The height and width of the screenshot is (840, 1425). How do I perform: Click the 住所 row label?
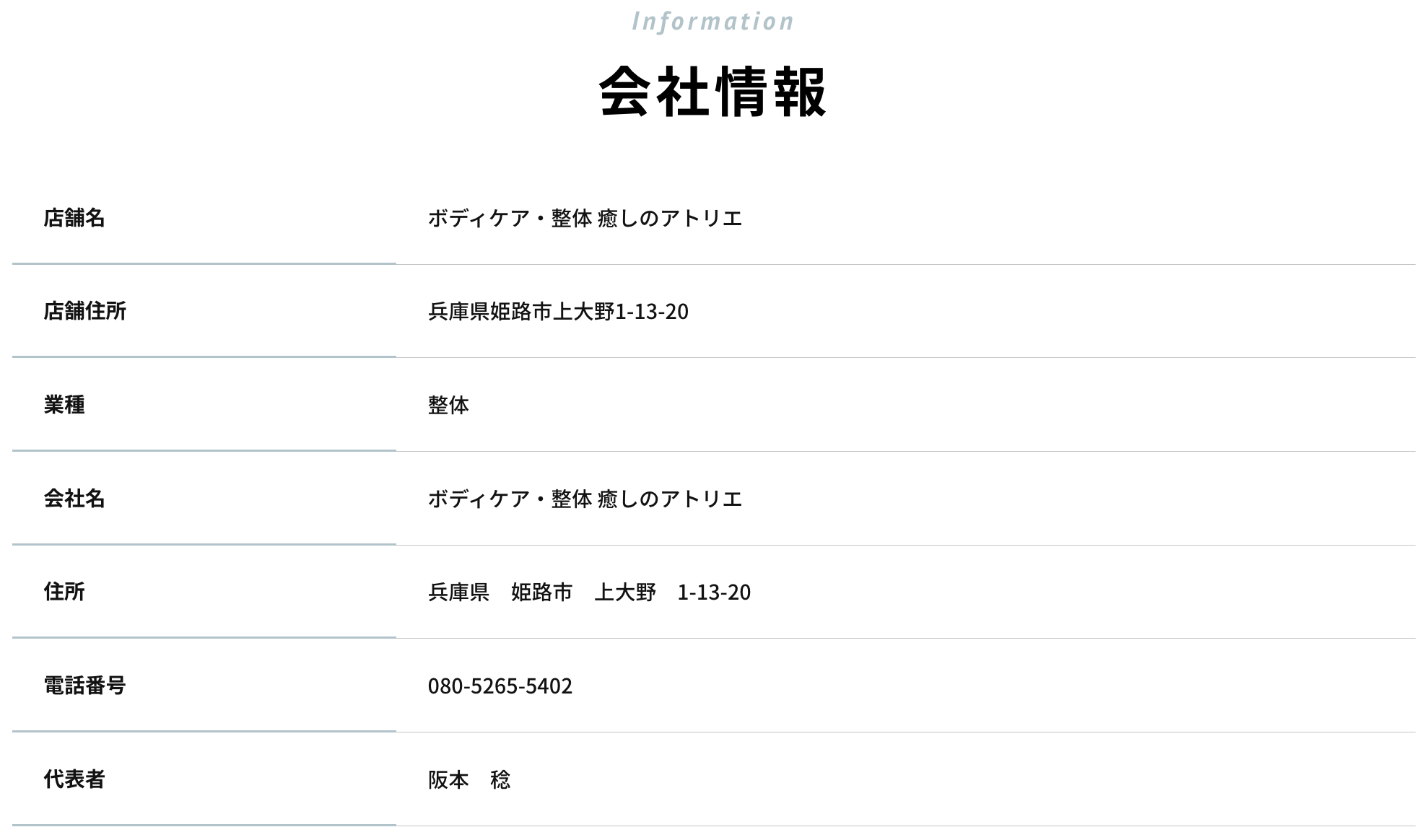pyautogui.click(x=64, y=592)
